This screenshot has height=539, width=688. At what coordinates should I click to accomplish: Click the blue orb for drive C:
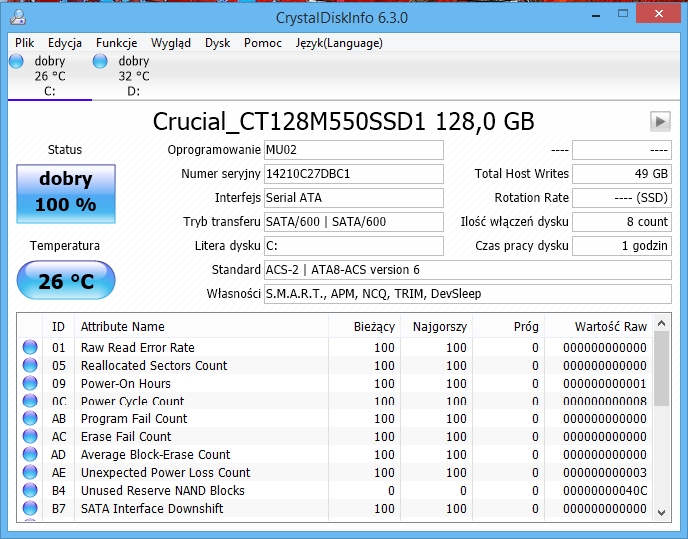[x=16, y=61]
